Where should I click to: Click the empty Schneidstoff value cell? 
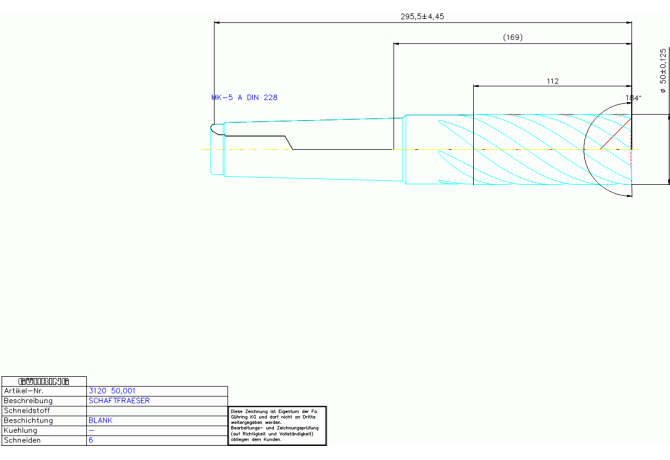(x=157, y=411)
